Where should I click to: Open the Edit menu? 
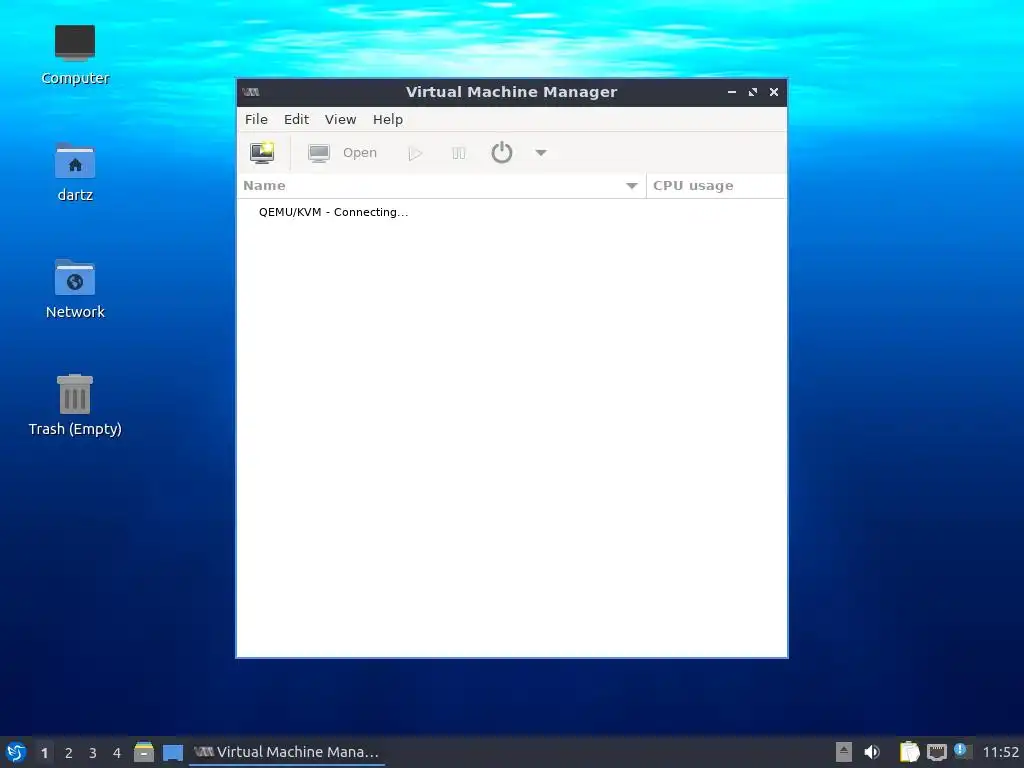[296, 120]
